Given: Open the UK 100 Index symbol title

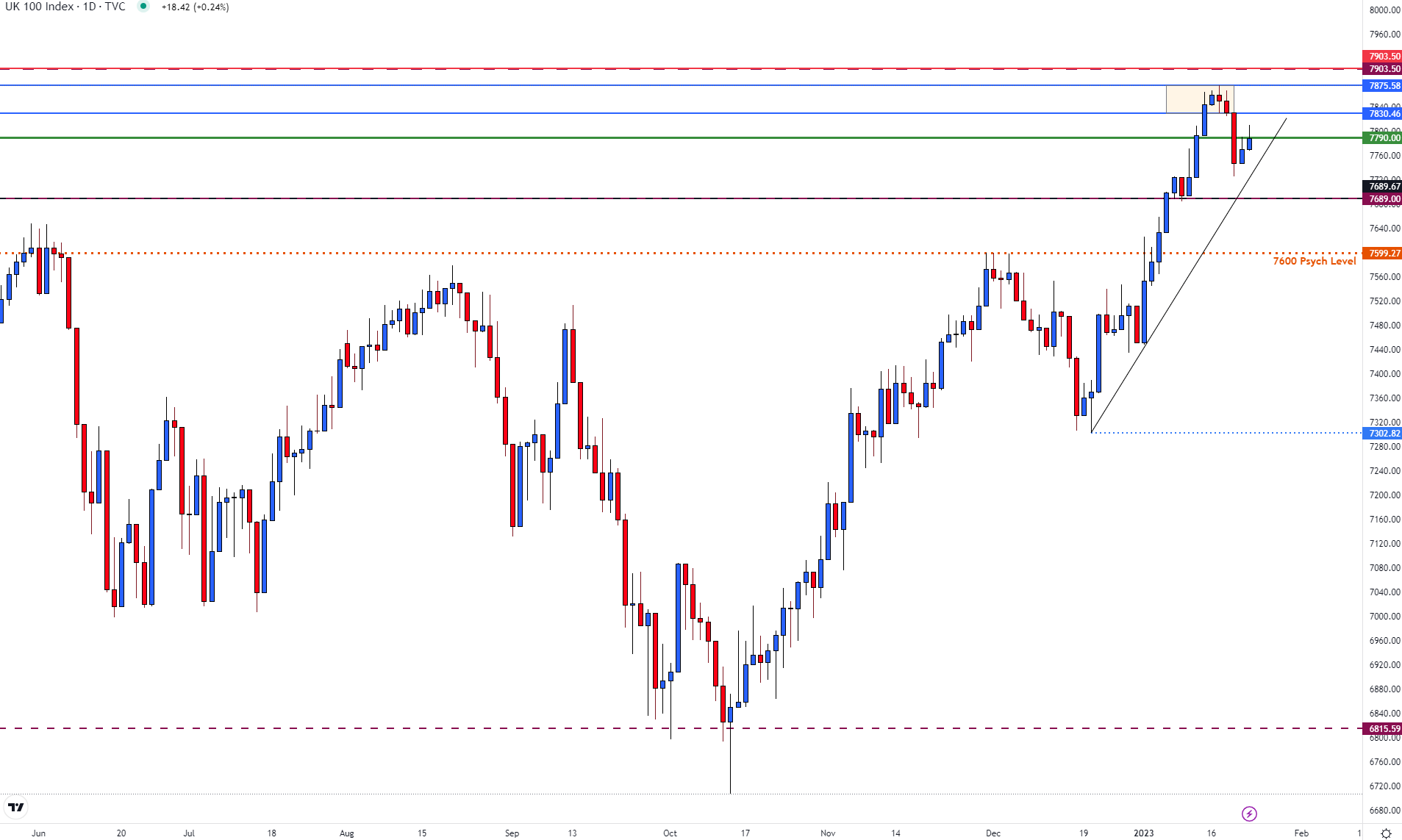Looking at the screenshot, I should pyautogui.click(x=40, y=7).
